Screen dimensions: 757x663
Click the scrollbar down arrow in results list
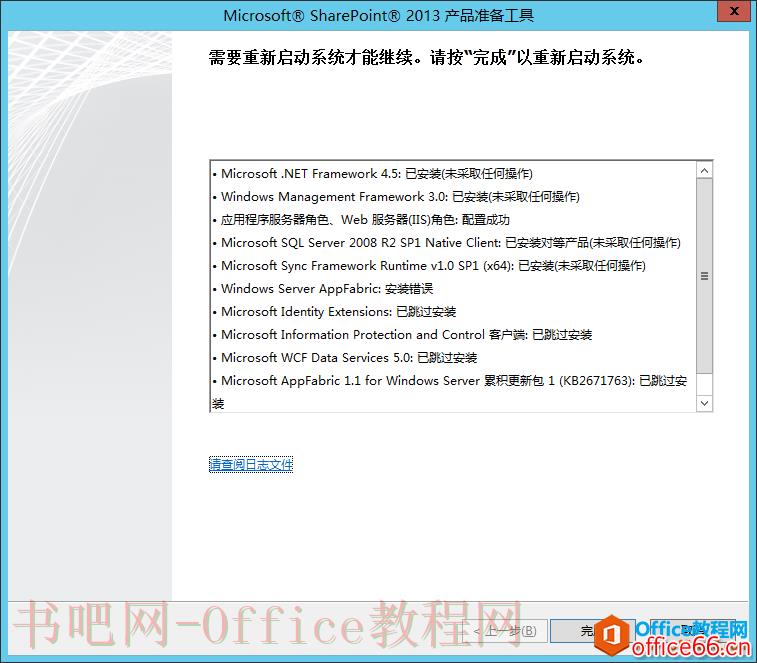tap(704, 403)
